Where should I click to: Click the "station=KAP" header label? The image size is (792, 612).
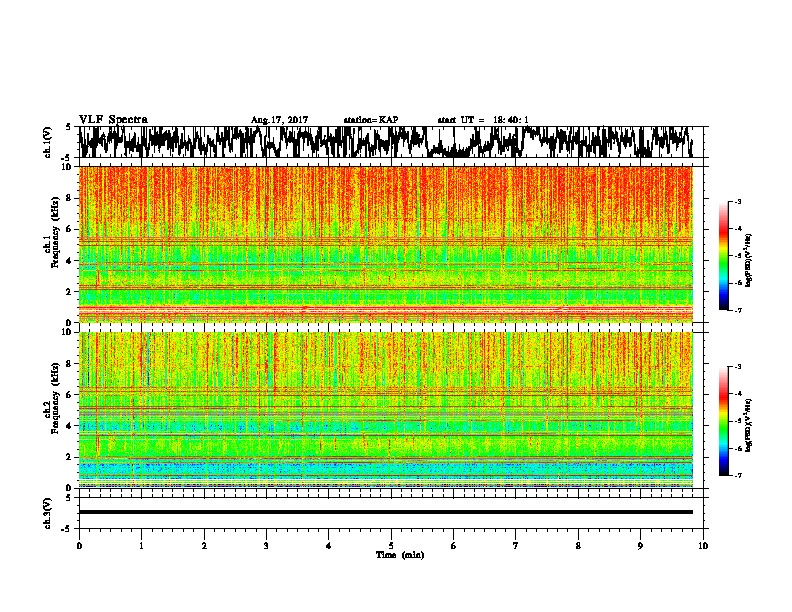(x=370, y=120)
